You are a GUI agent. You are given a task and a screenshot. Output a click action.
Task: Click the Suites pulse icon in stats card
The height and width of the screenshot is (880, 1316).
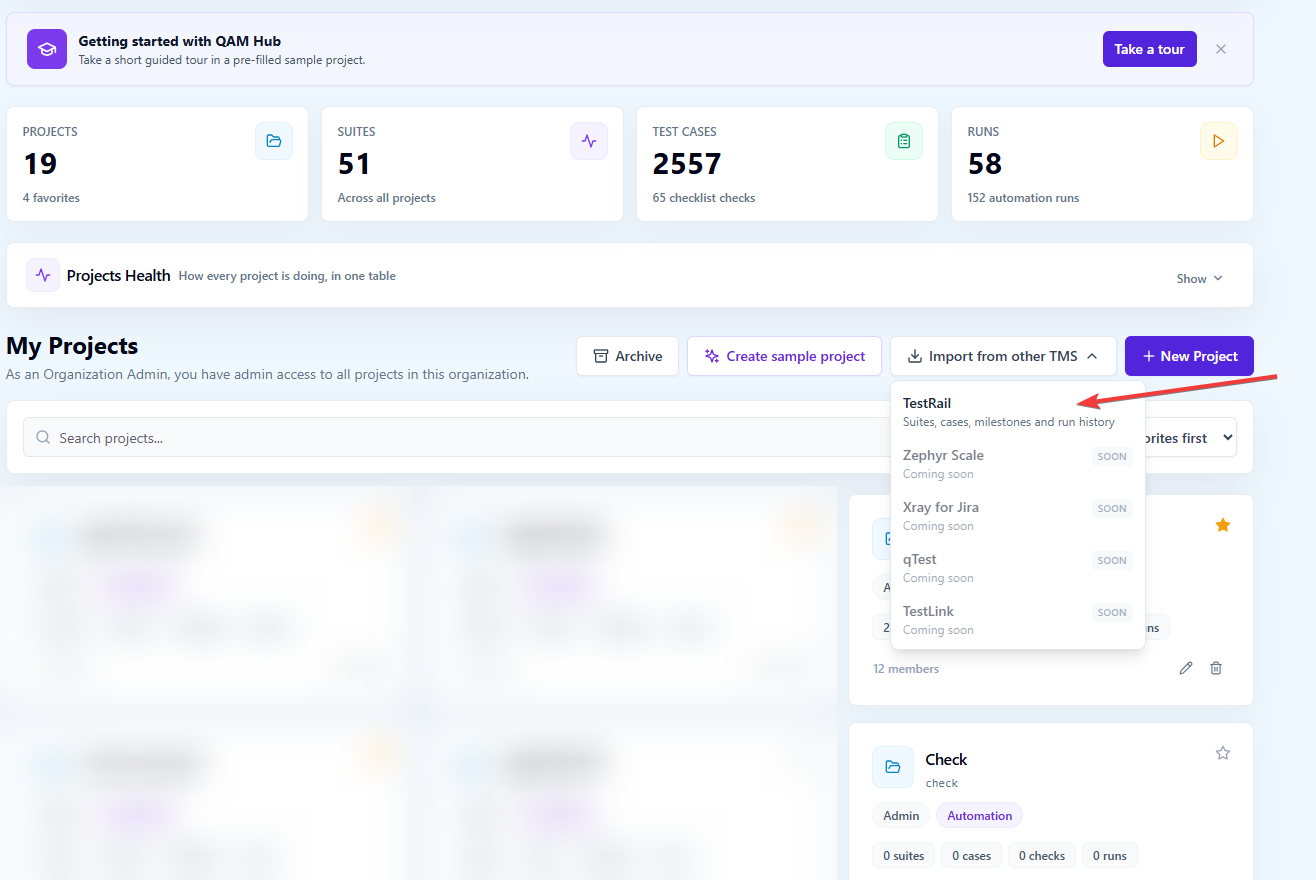tap(589, 141)
